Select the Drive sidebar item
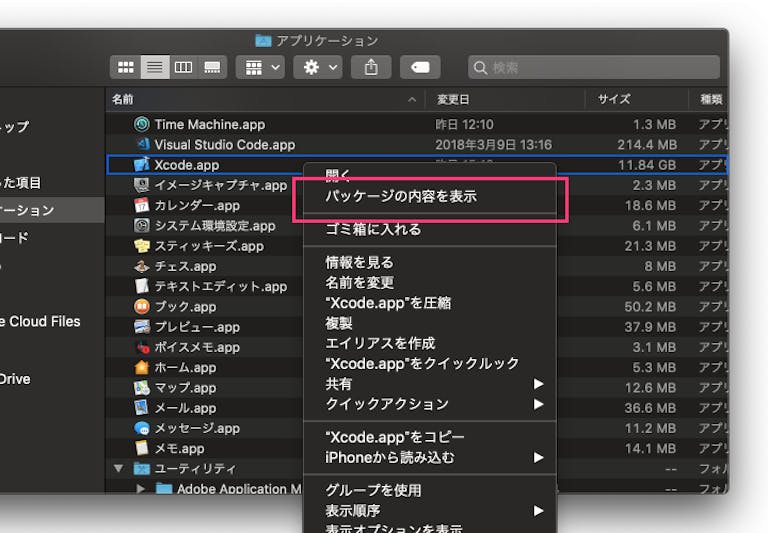The width and height of the screenshot is (768, 533). tap(15, 379)
